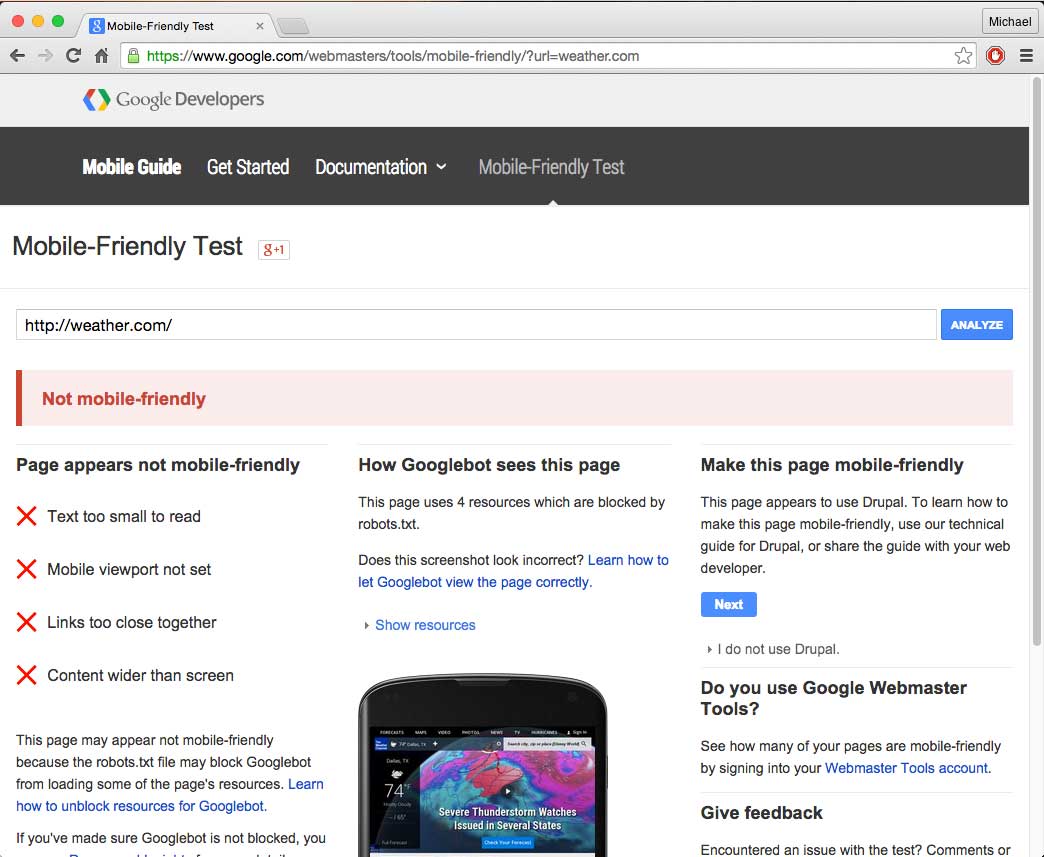Click the red X beside Text too small

point(27,516)
